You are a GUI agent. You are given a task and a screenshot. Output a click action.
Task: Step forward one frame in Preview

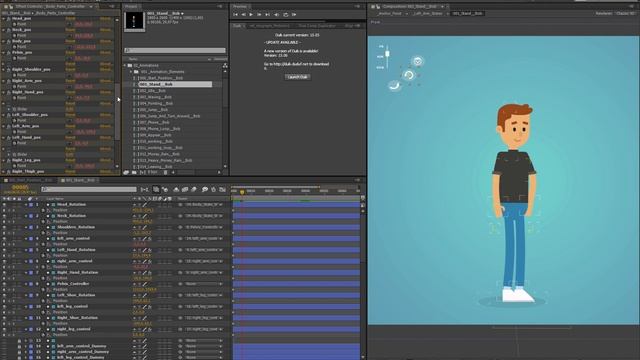tap(259, 14)
